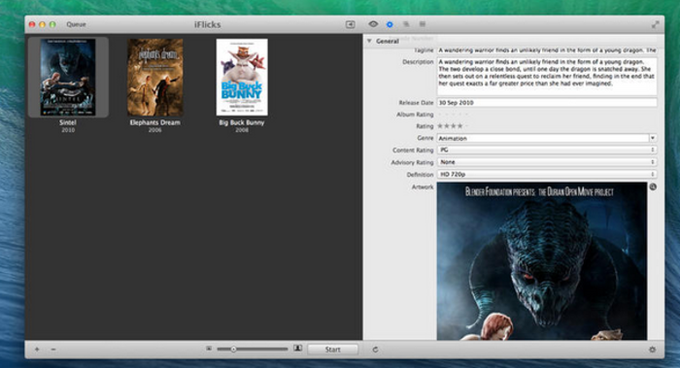The width and height of the screenshot is (680, 368).
Task: Click into the Description text box
Action: click(x=547, y=76)
